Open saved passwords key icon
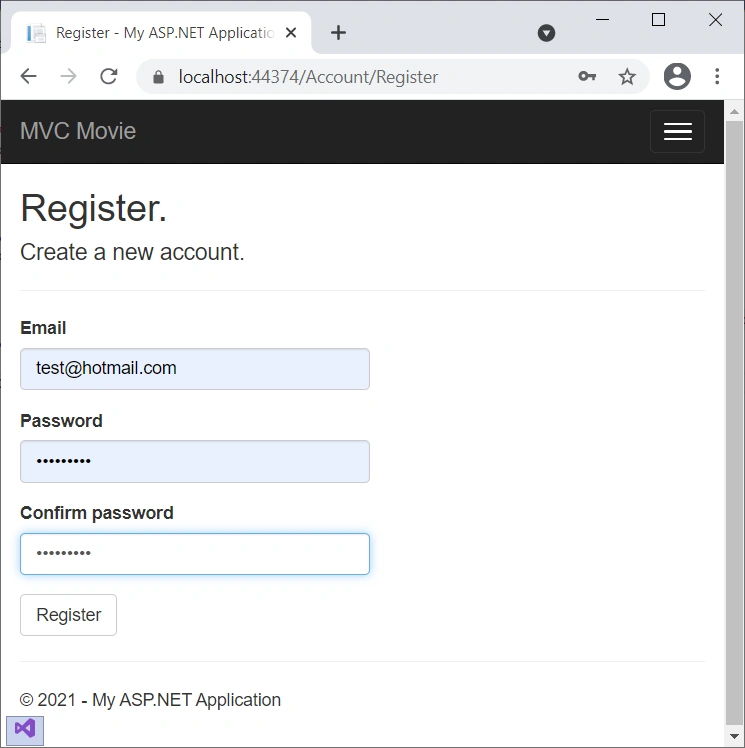Screen dimensions: 745x748 coord(587,76)
